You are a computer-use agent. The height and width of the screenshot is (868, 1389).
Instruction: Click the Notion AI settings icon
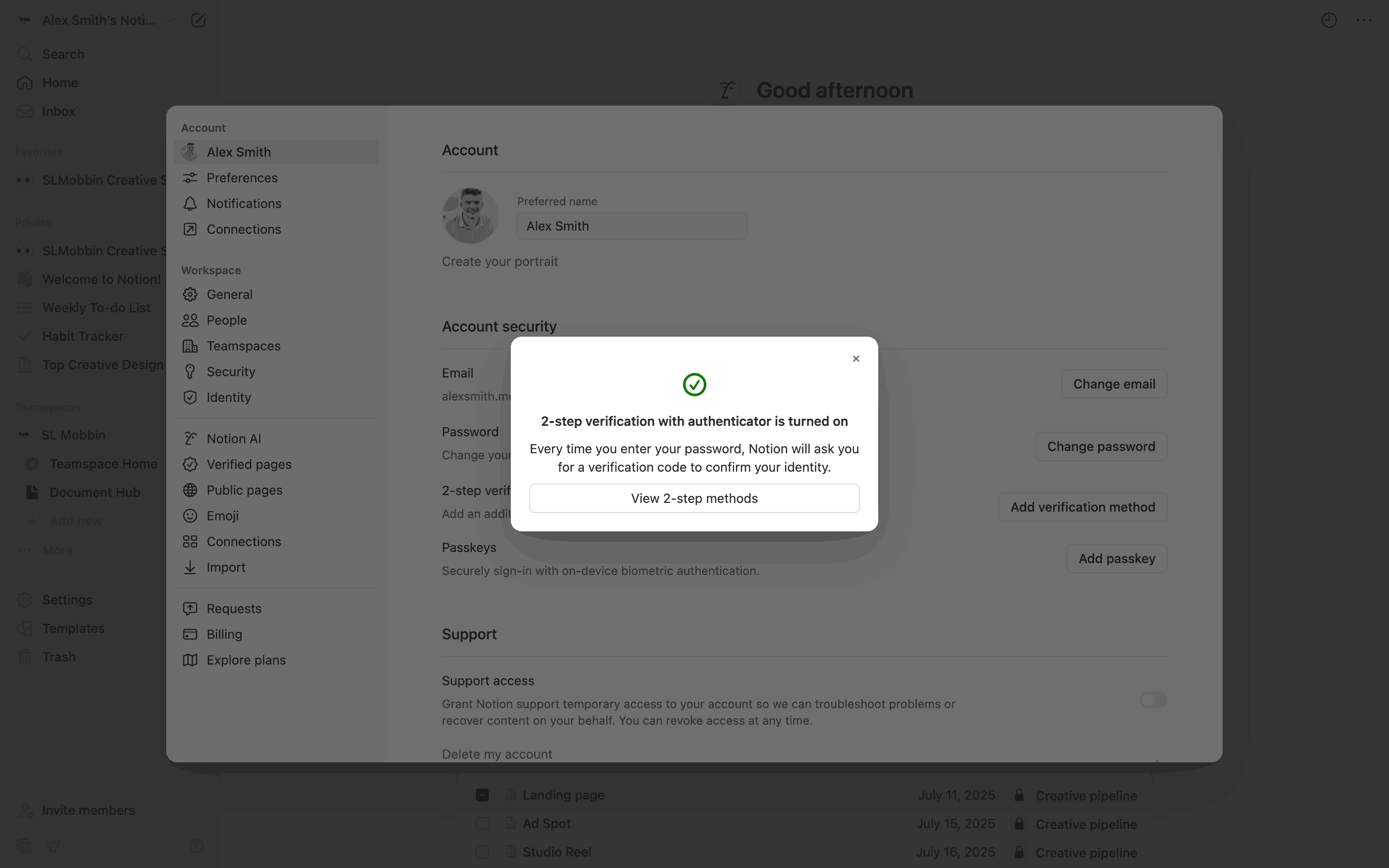click(x=190, y=439)
